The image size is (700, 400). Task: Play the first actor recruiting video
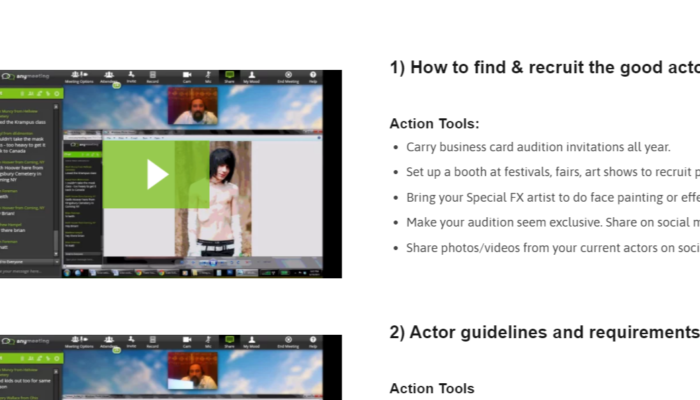pyautogui.click(x=157, y=174)
